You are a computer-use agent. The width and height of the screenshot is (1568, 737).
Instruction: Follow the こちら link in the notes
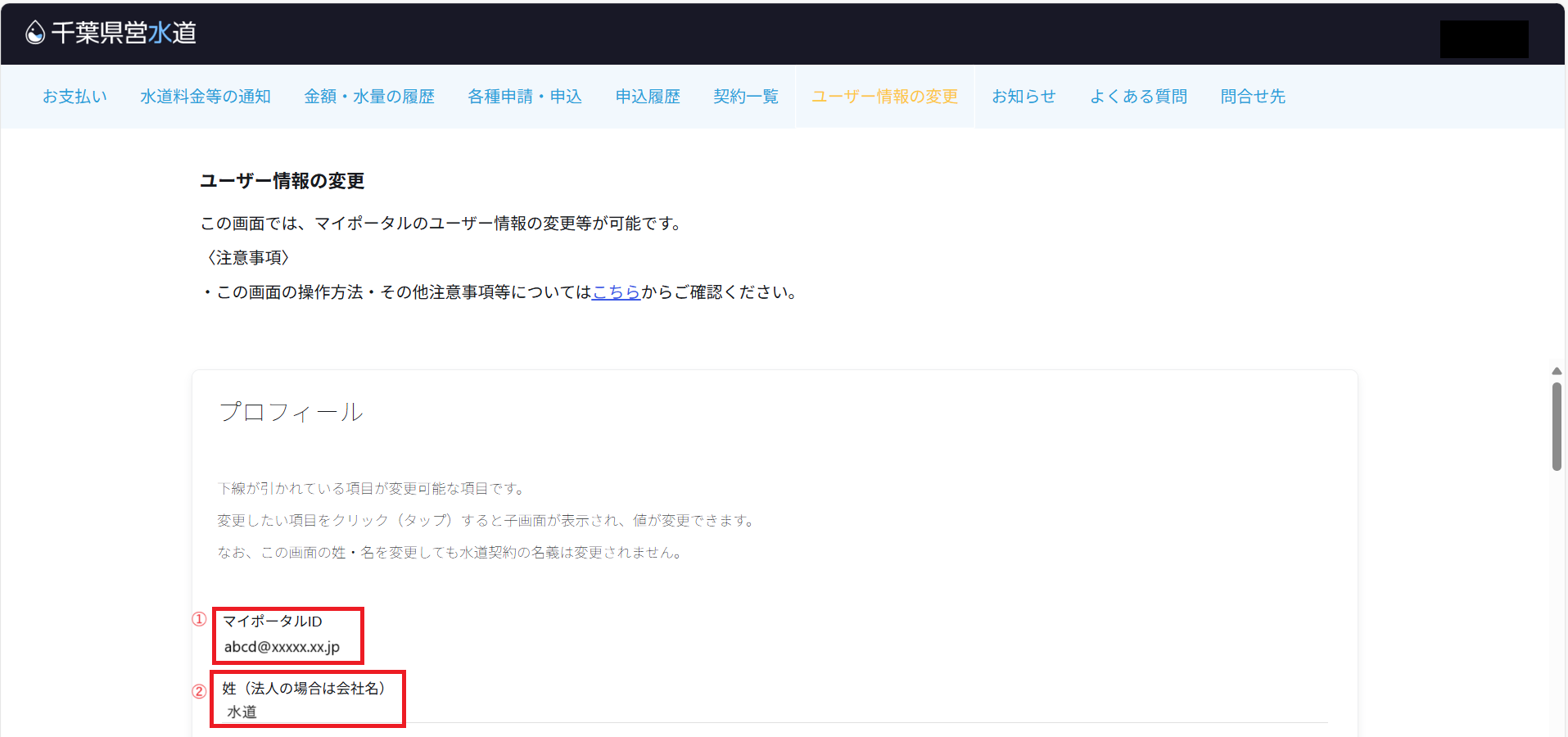(616, 292)
